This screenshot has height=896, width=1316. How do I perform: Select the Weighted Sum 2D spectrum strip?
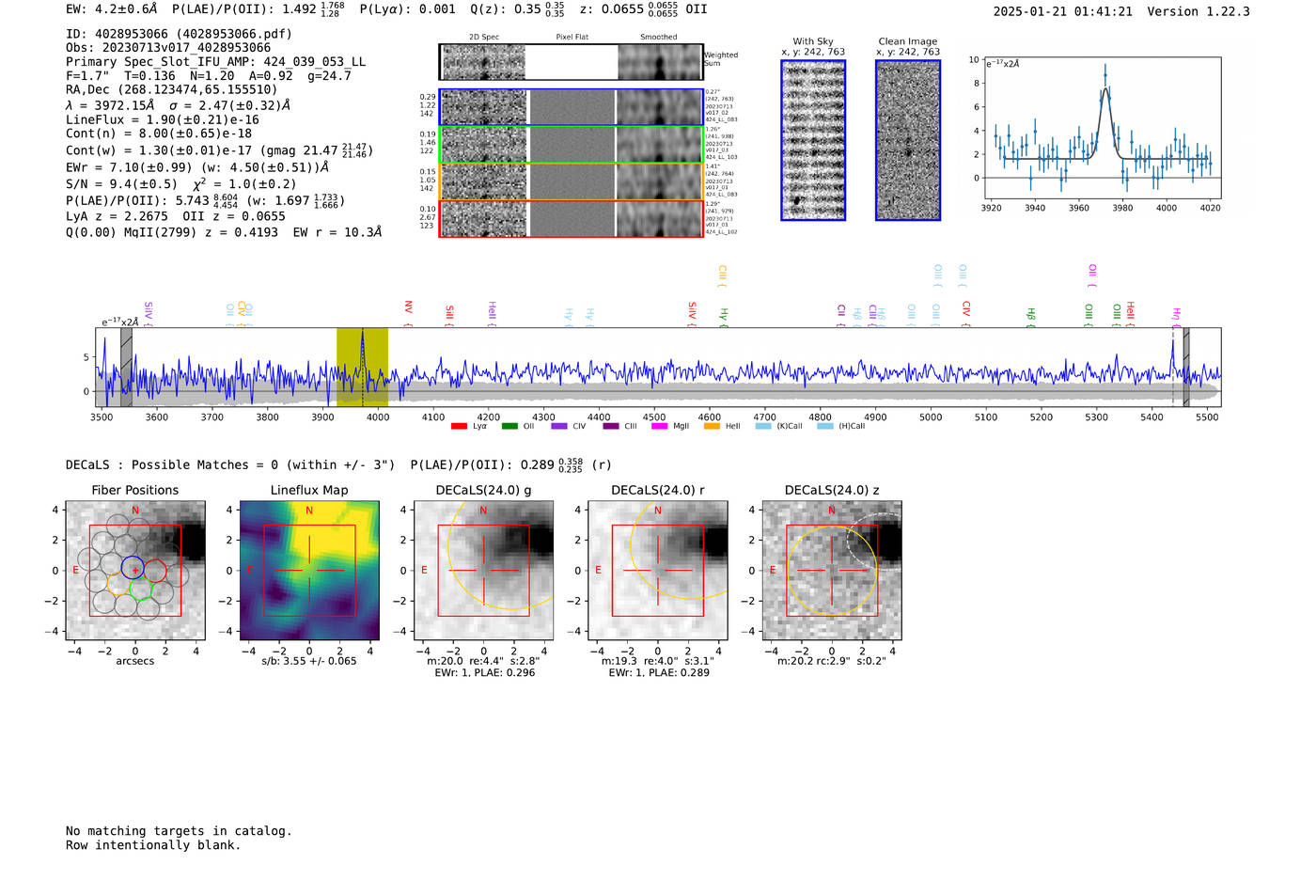click(572, 62)
